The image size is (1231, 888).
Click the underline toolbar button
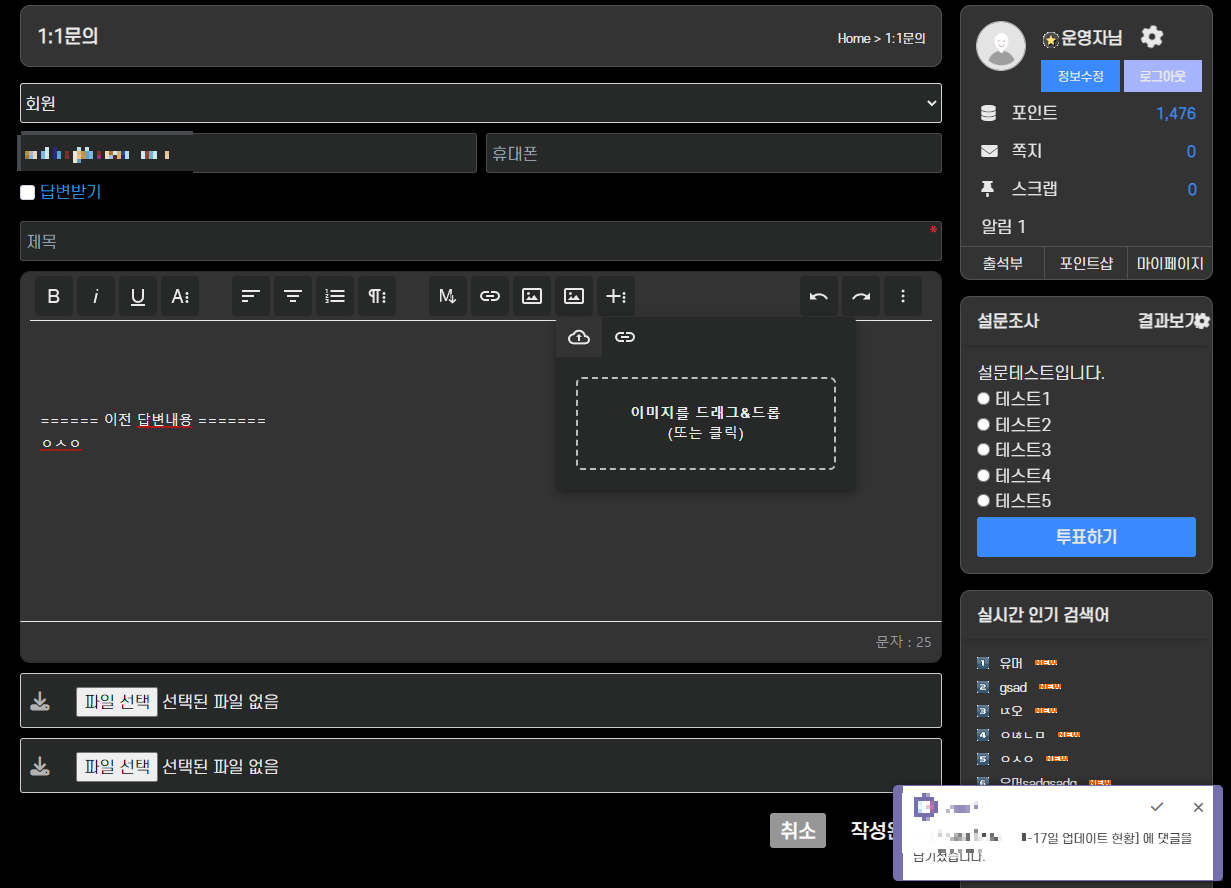pyautogui.click(x=138, y=296)
